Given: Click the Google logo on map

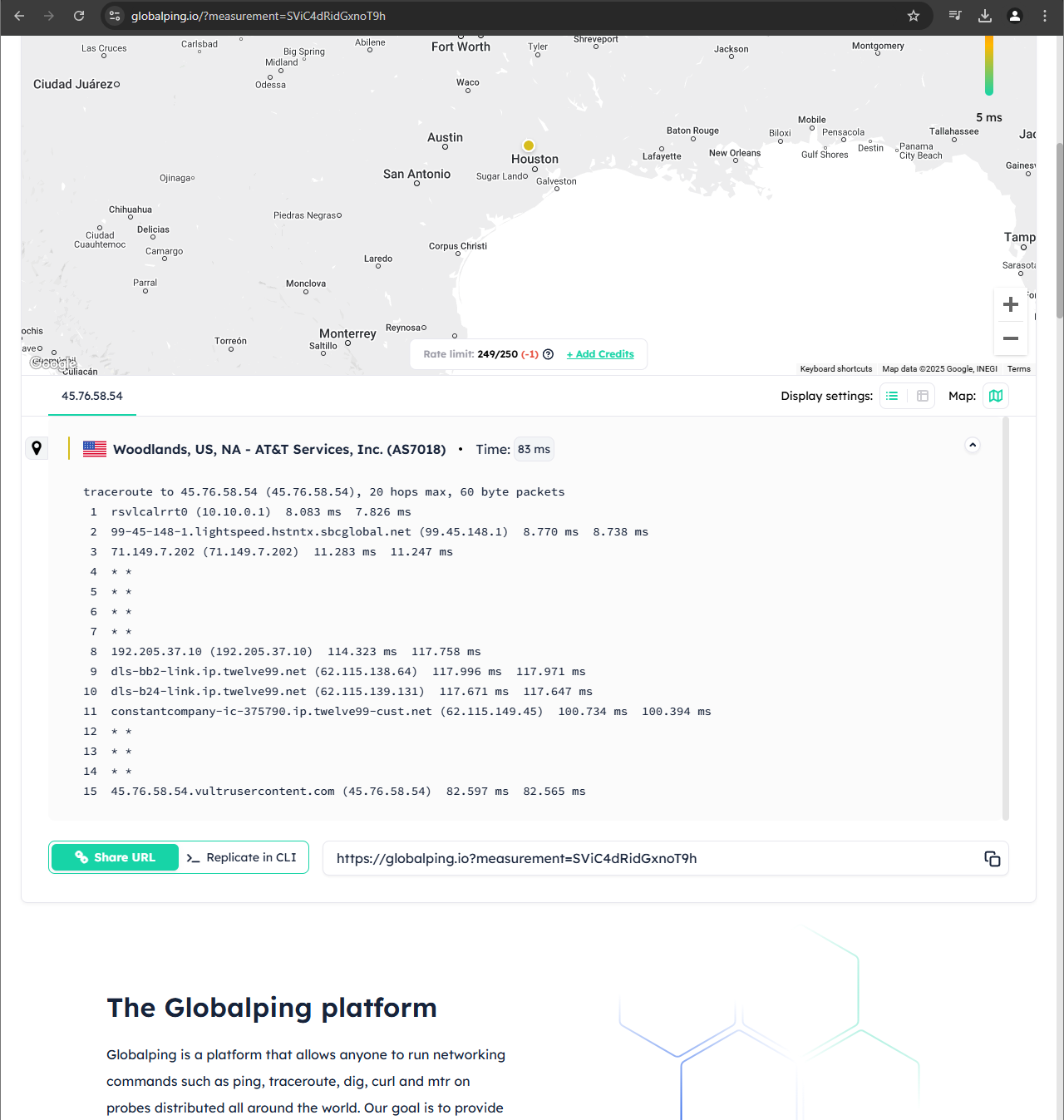Looking at the screenshot, I should coord(53,363).
